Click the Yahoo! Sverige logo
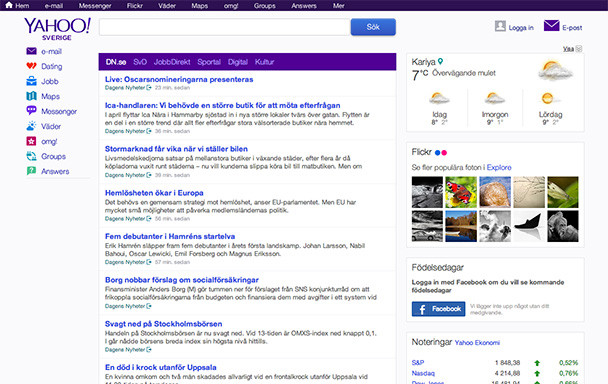The image size is (608, 384). point(57,29)
